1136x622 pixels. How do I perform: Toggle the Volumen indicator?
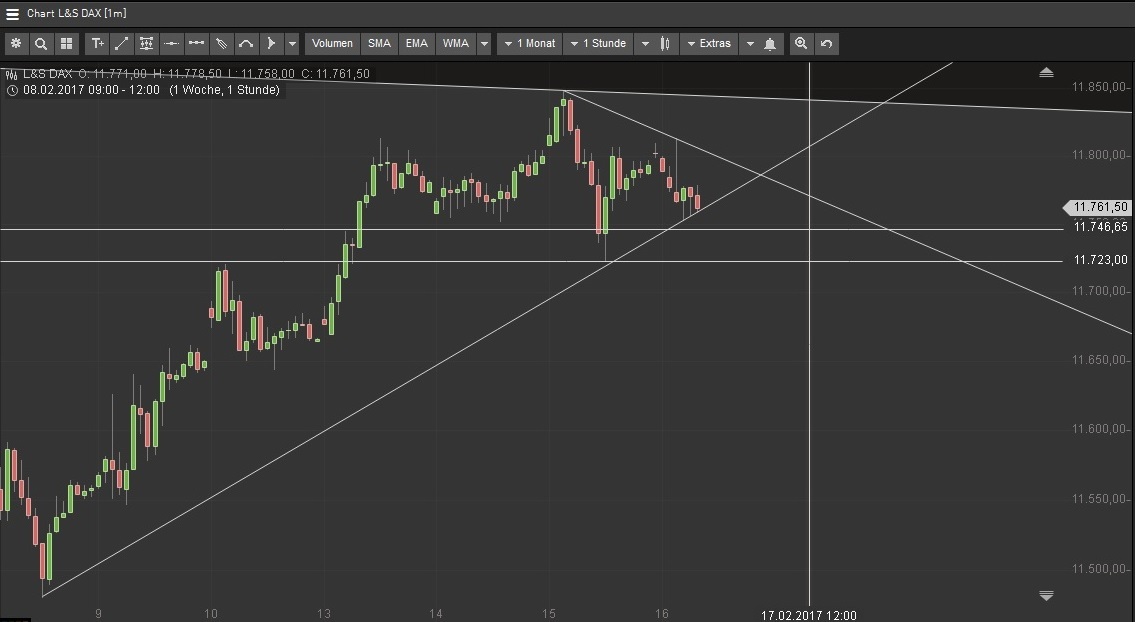pos(331,43)
